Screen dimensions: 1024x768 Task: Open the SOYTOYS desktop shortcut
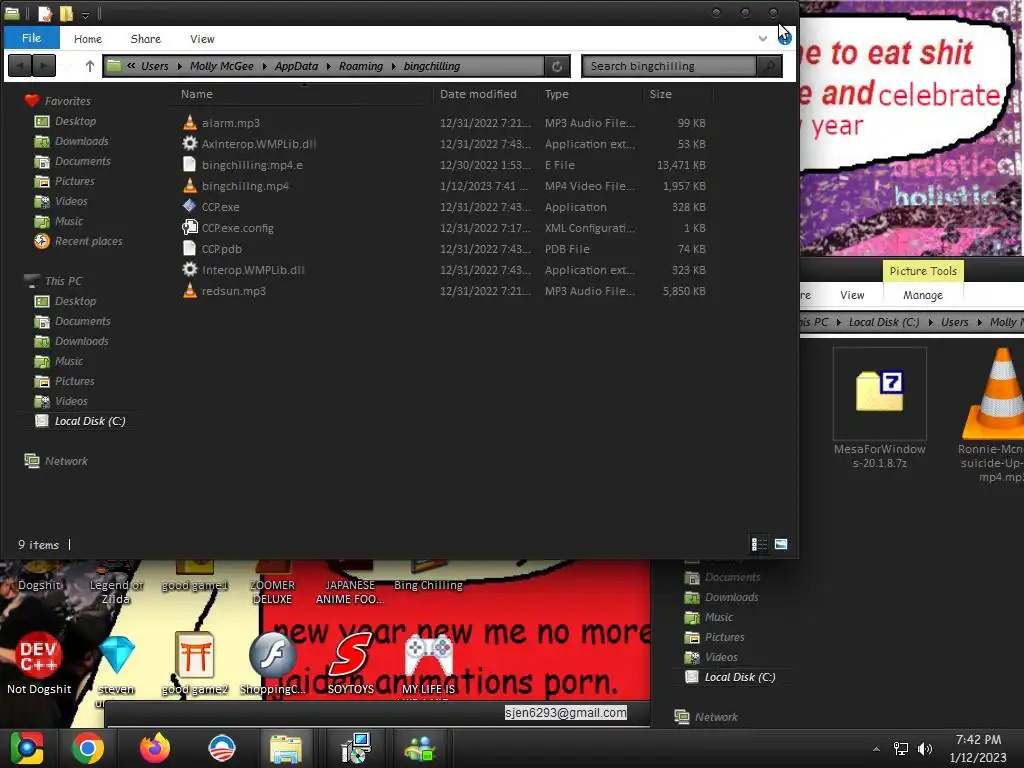coord(351,663)
